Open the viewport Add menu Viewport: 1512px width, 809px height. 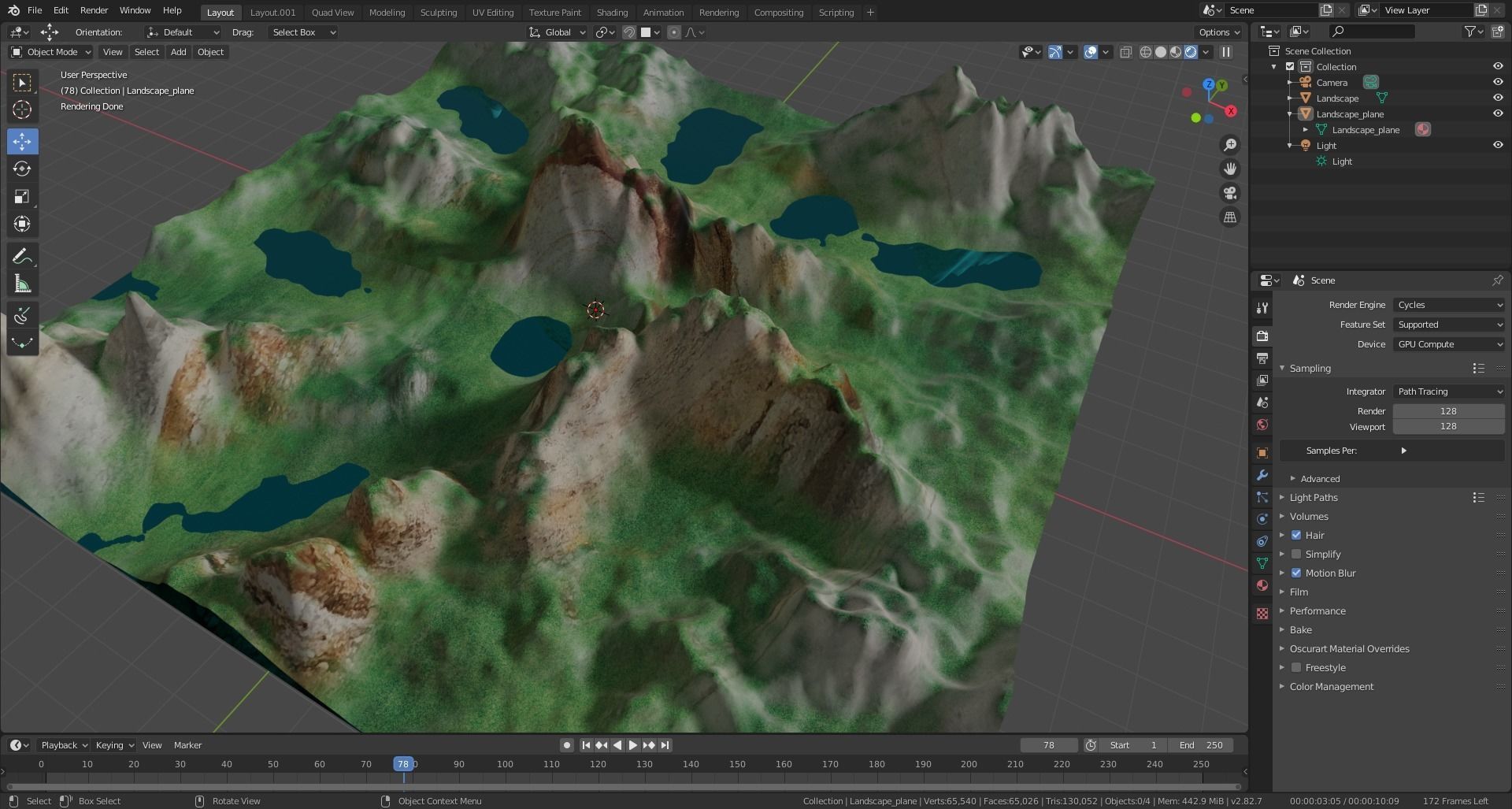tap(179, 52)
